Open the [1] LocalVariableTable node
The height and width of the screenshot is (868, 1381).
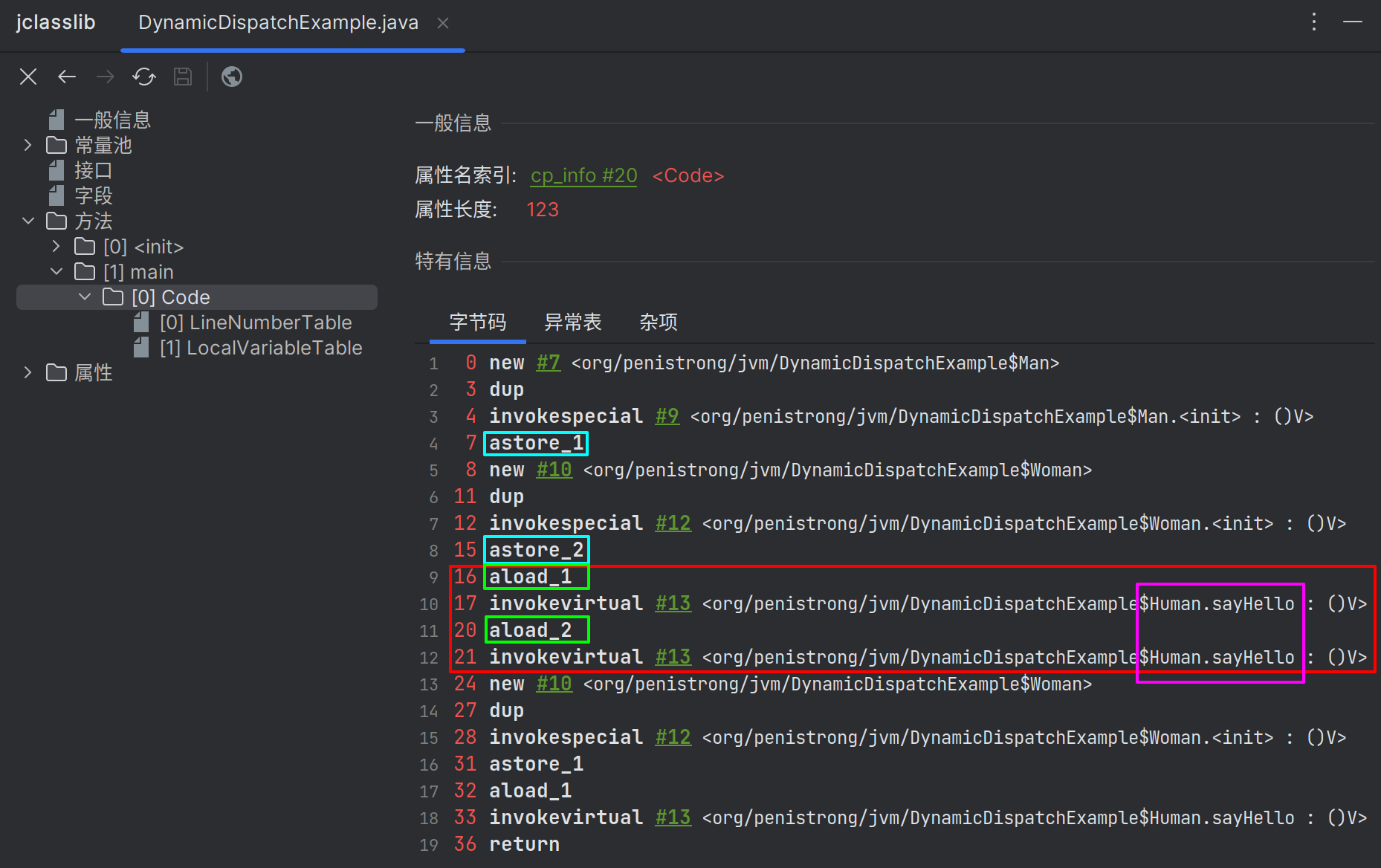coord(261,347)
